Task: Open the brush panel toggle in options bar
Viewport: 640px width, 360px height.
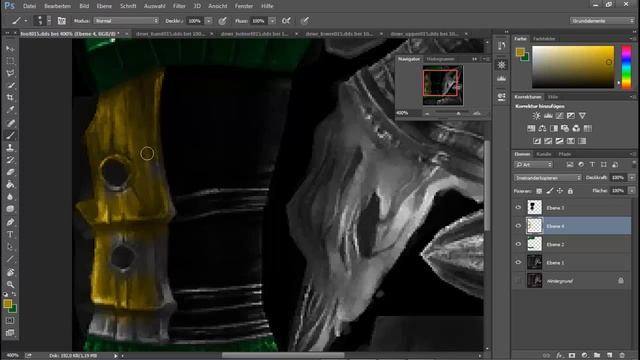Action: point(62,21)
